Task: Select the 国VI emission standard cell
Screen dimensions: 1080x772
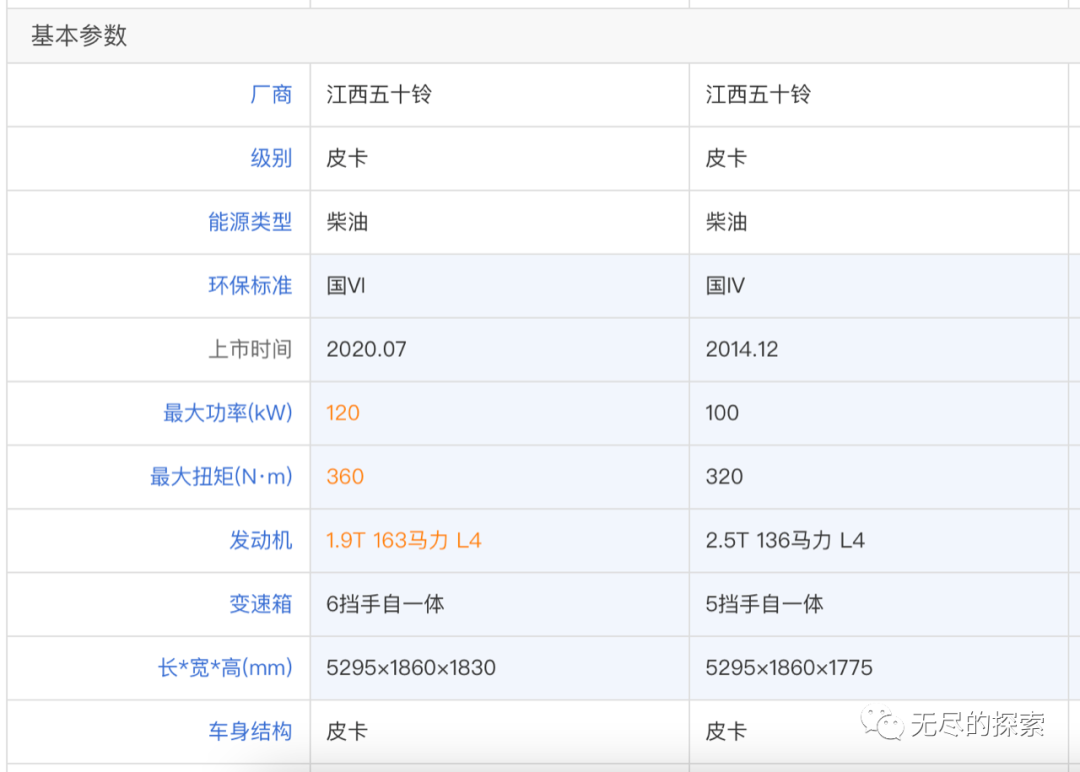Action: click(346, 286)
